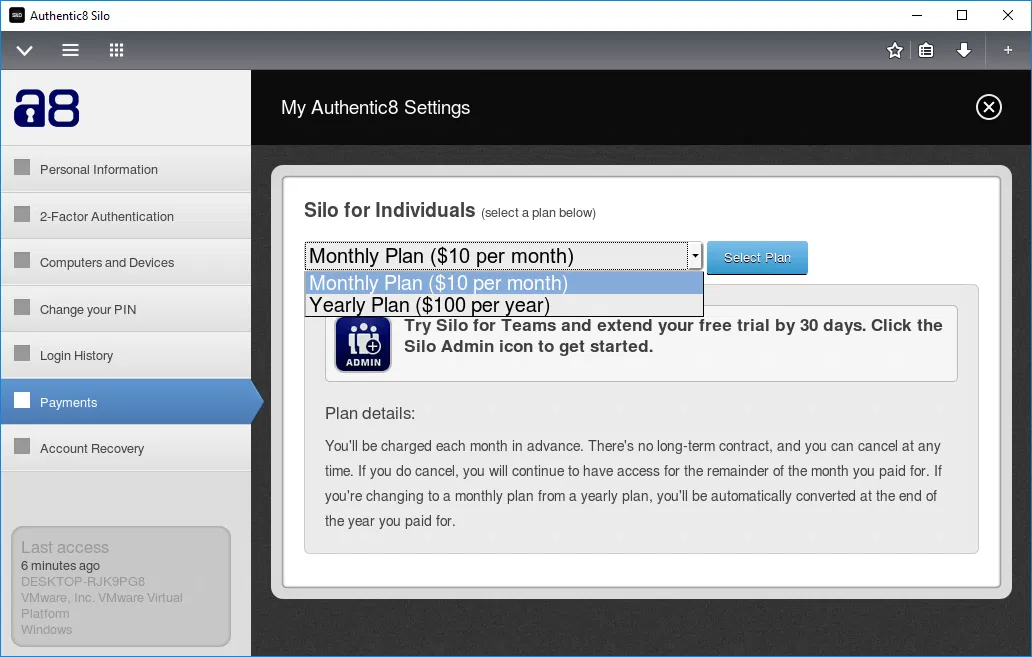Click the chevron-down icon in the toolbar
The width and height of the screenshot is (1032, 657).
[x=24, y=51]
